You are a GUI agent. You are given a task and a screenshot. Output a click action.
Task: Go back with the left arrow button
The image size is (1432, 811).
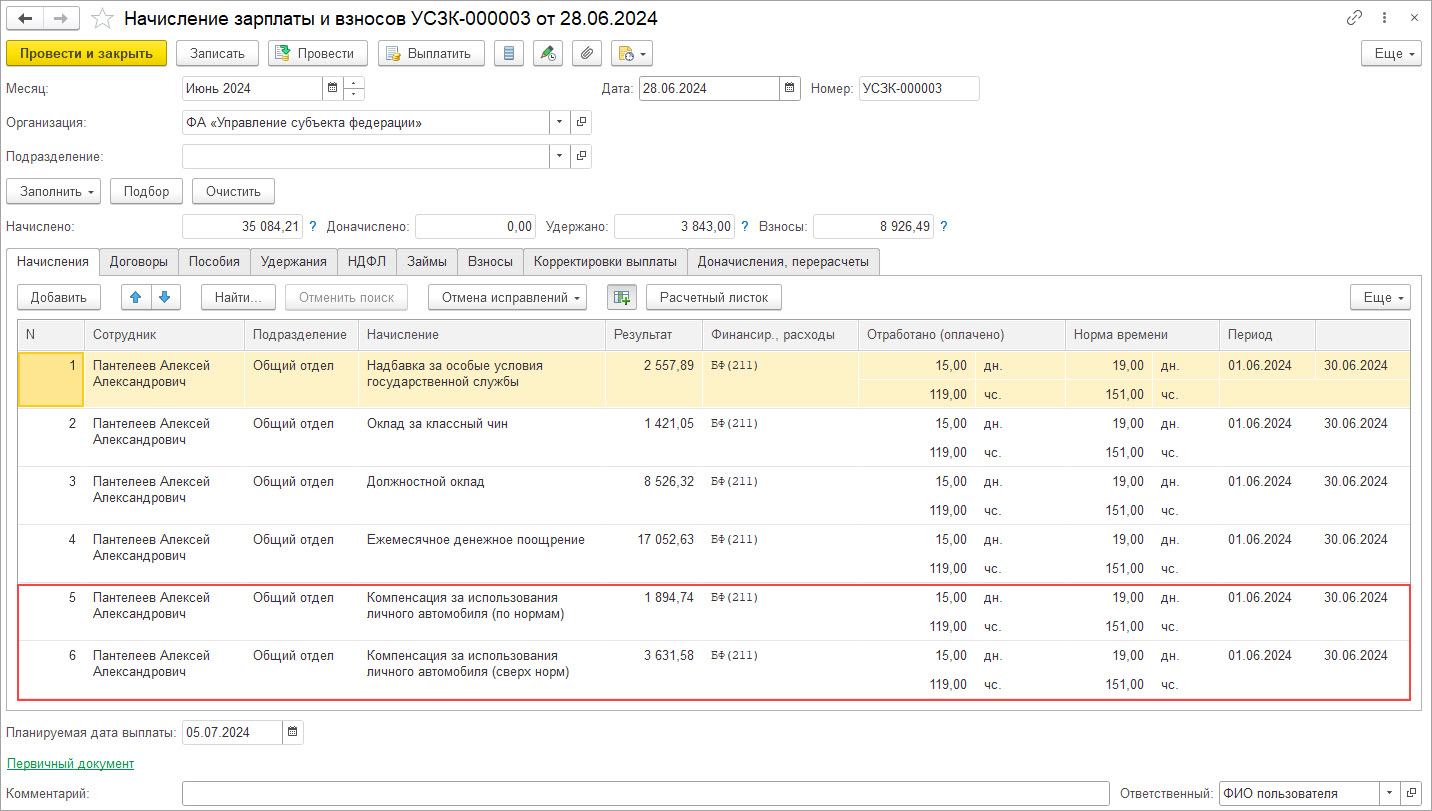click(26, 19)
